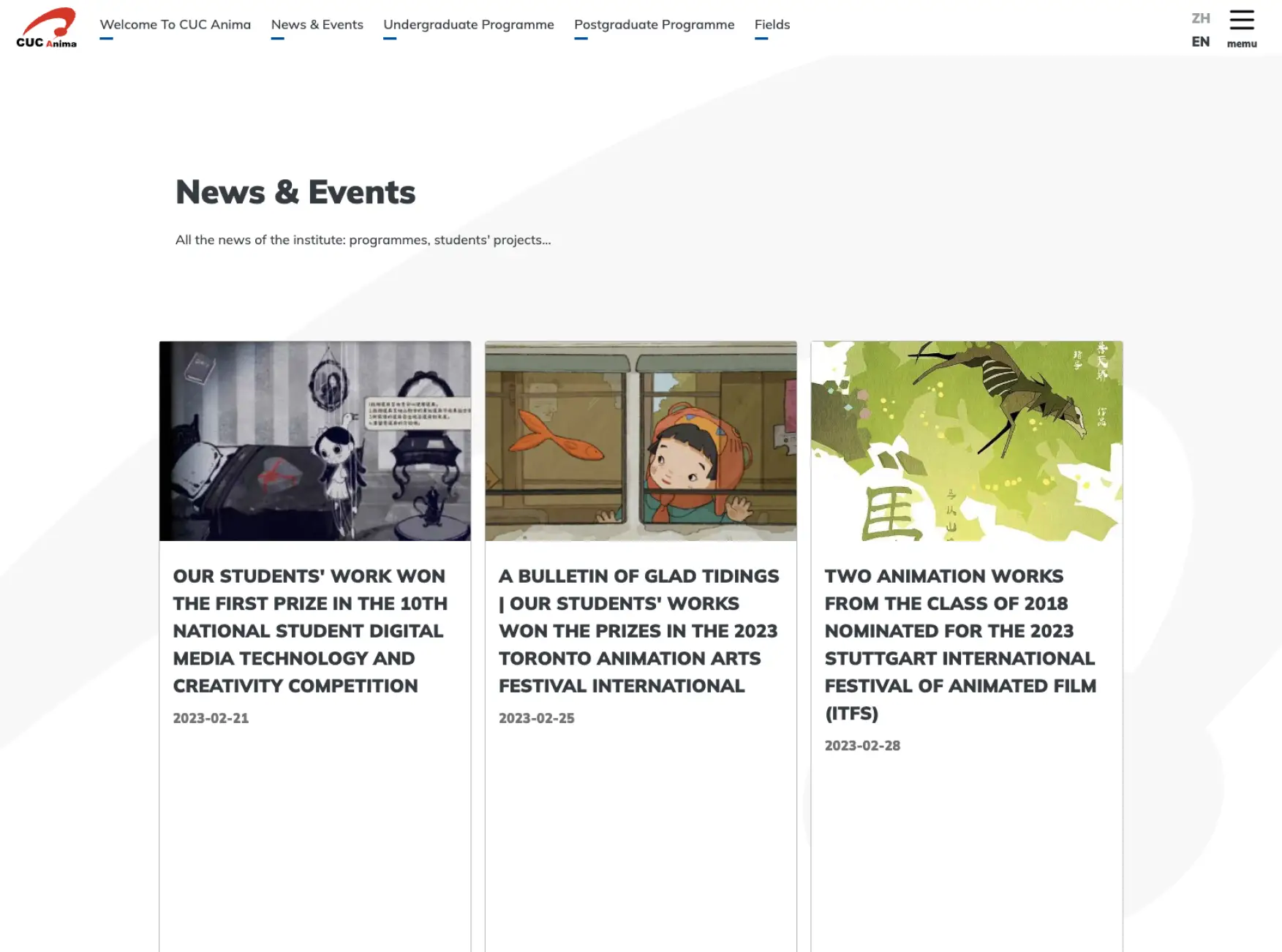Screen dimensions: 1282x952
Task: Open the Postgraduate Programme section
Action: tap(654, 24)
